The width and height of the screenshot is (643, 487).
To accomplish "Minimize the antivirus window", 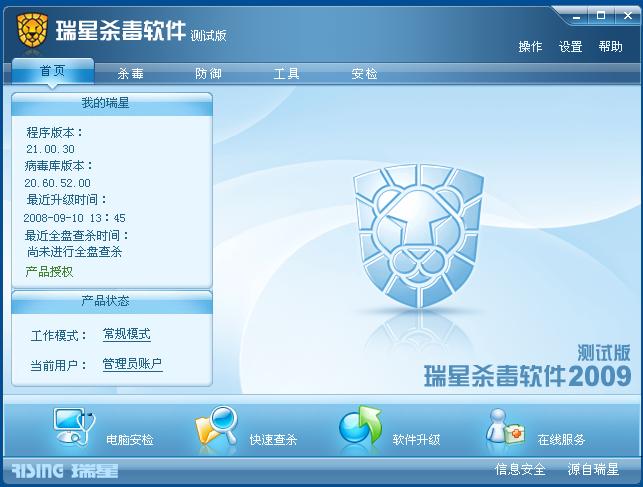I will 577,17.
